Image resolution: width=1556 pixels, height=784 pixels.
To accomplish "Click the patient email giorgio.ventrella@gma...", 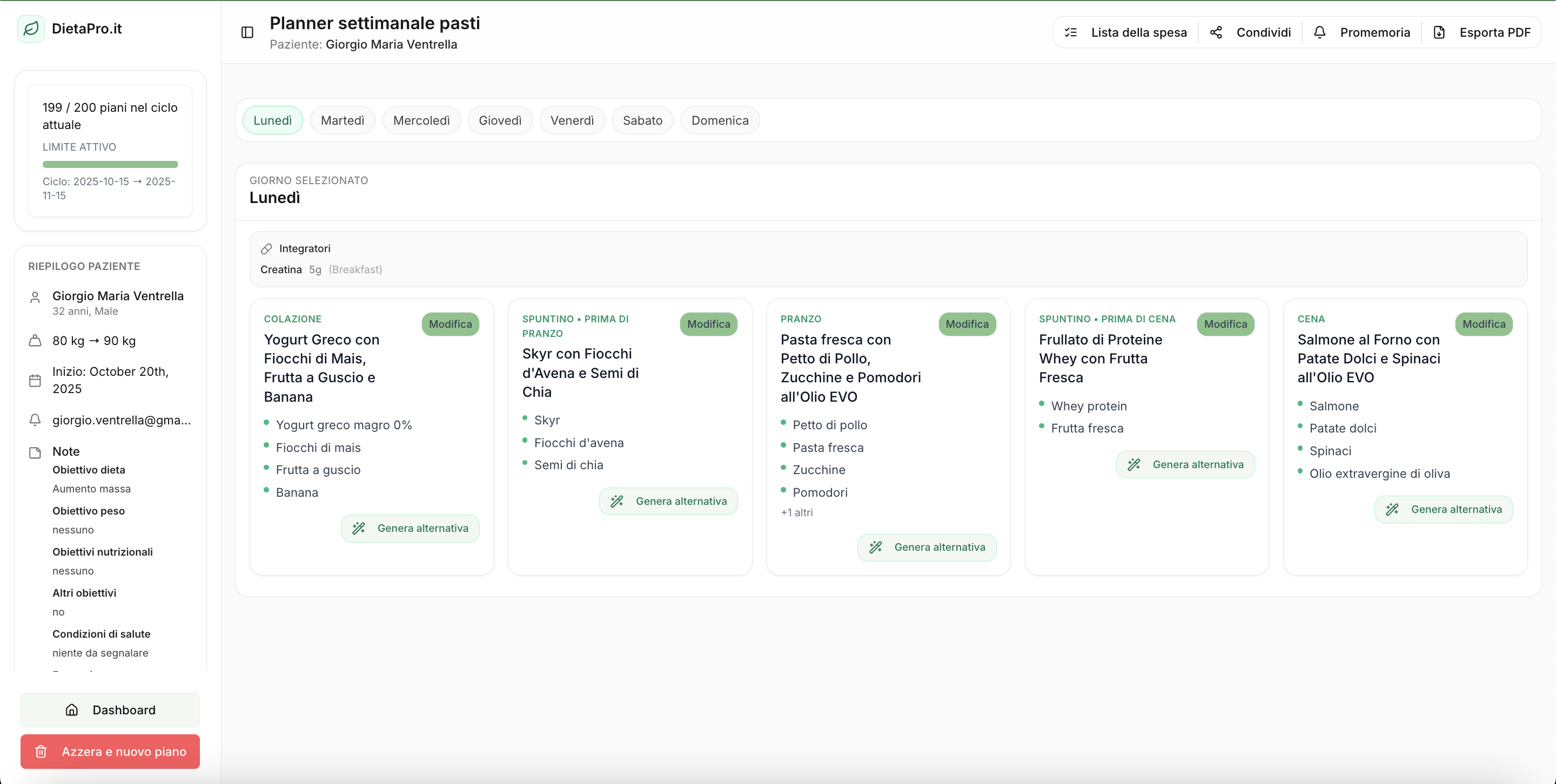I will point(121,420).
